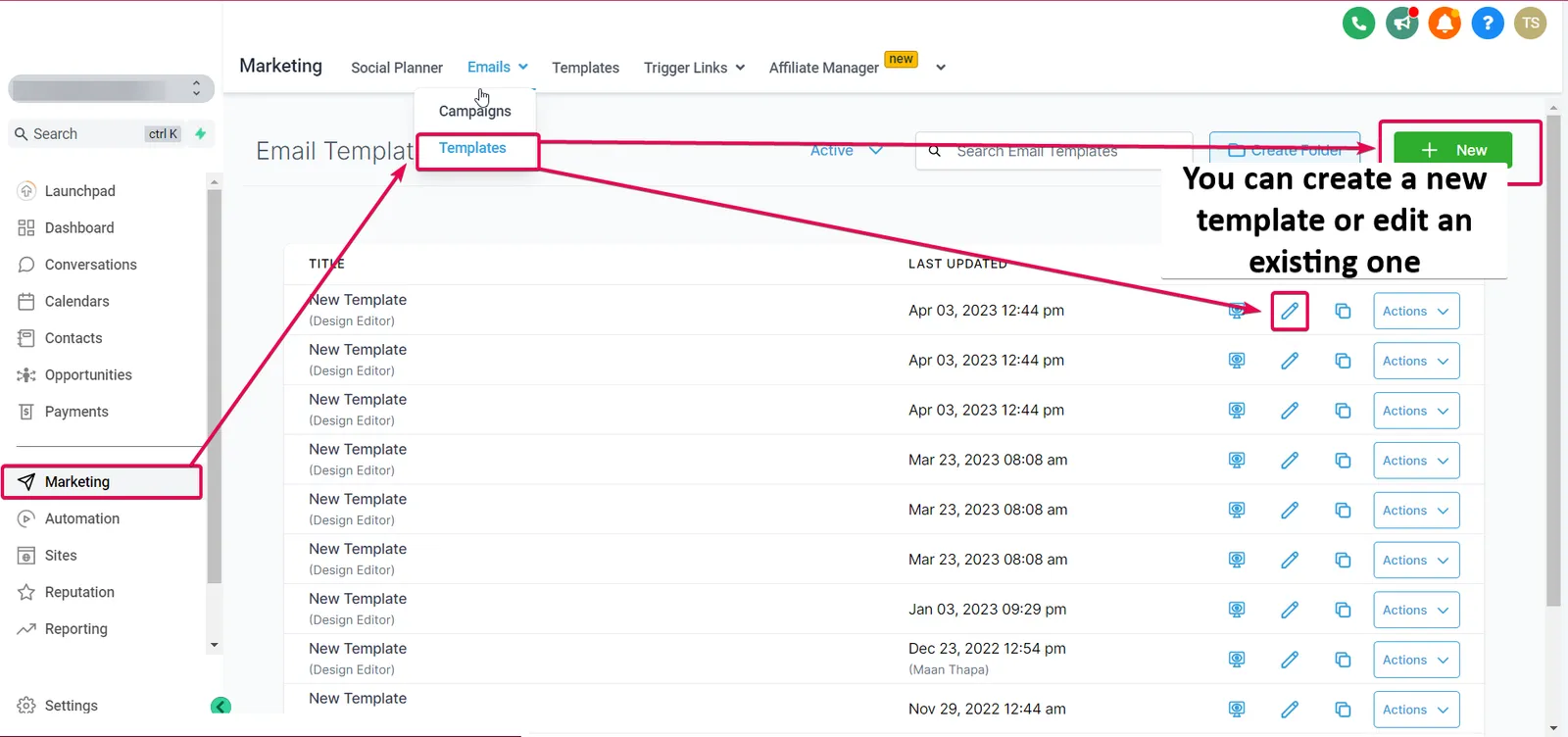Open the orange notifications bell
The height and width of the screenshot is (737, 1568).
click(1445, 23)
